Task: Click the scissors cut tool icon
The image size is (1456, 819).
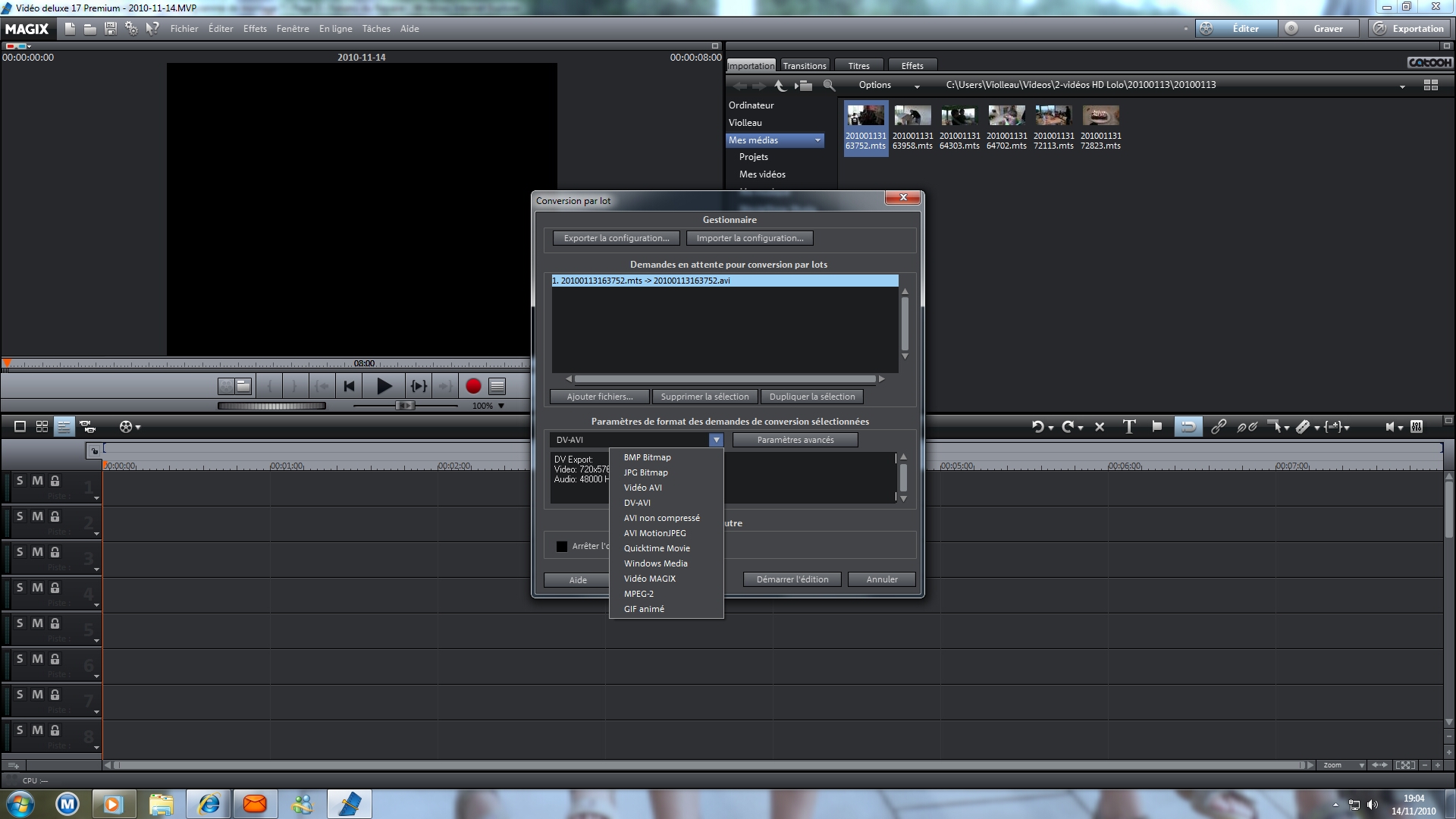Action: [x=1303, y=427]
